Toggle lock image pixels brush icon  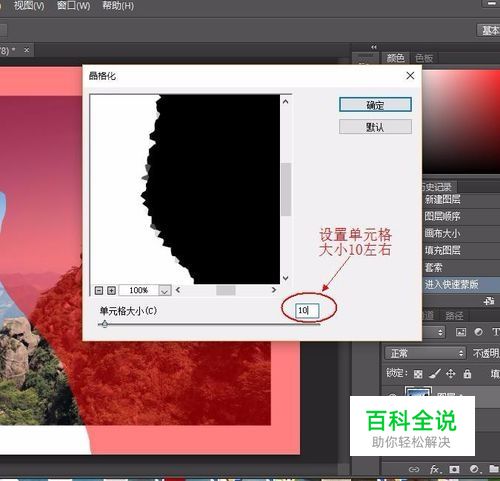pyautogui.click(x=434, y=374)
